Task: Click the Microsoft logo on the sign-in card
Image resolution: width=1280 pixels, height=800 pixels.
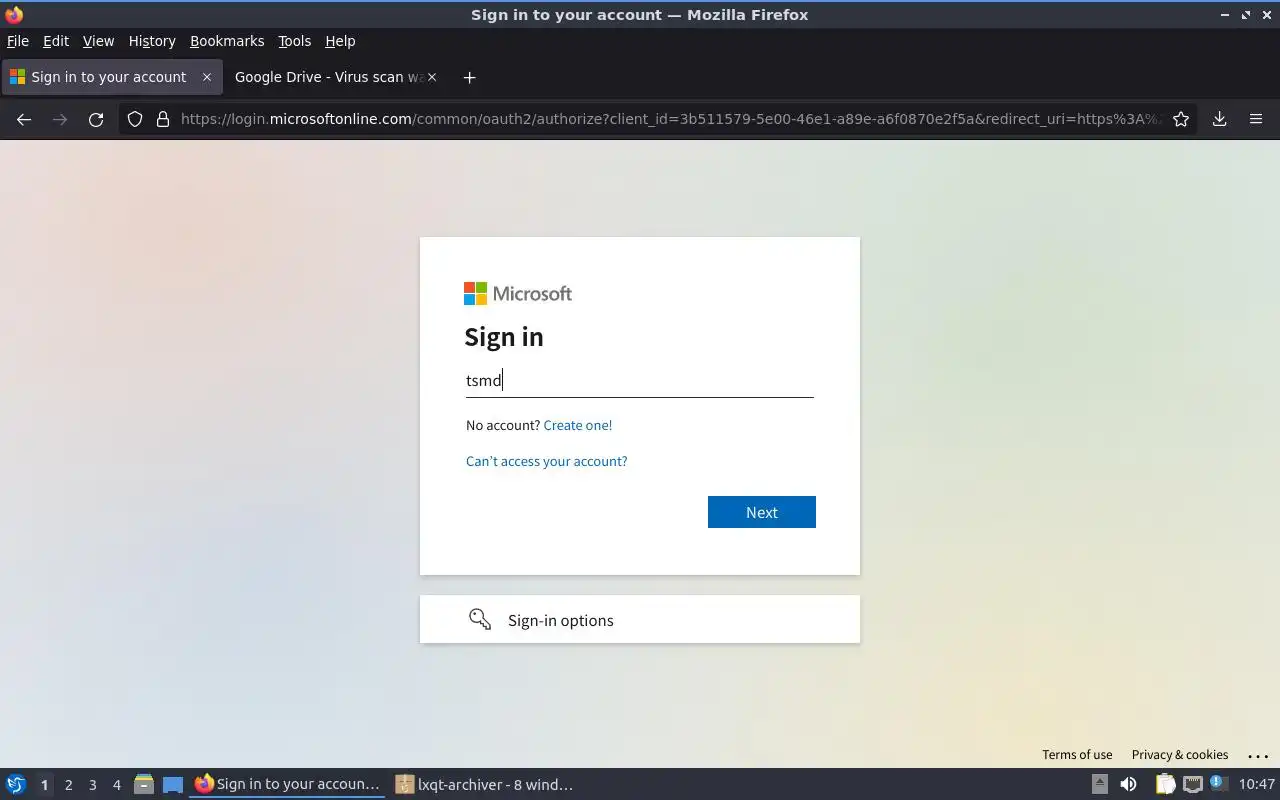Action: click(x=518, y=293)
